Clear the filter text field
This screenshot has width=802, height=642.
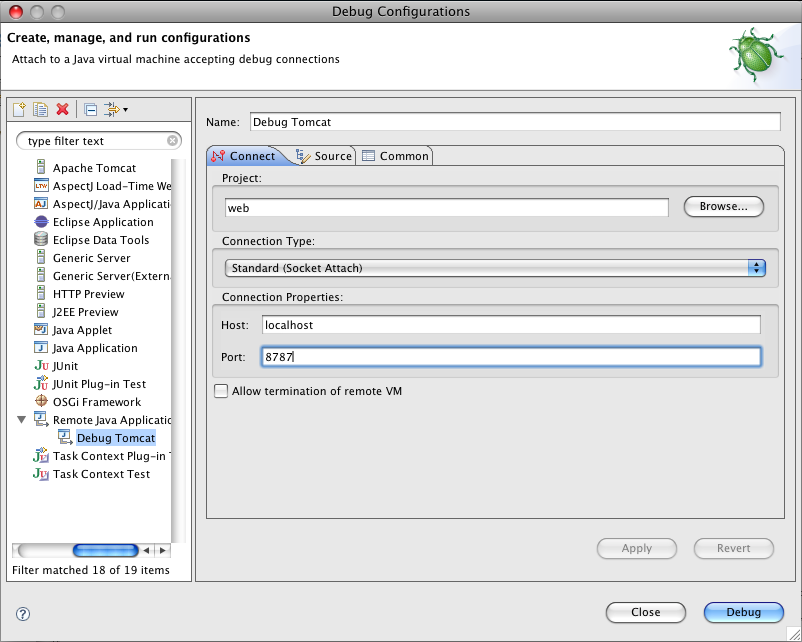(173, 140)
